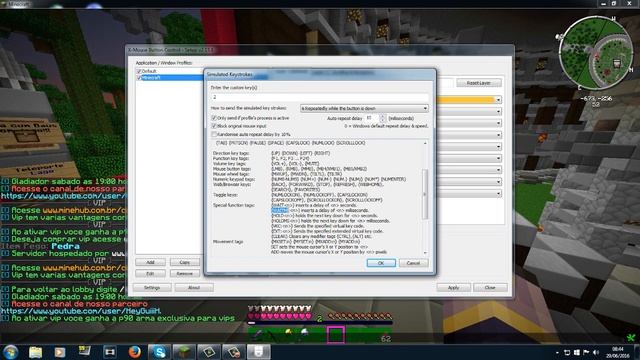Open the Windows Start orb
This screenshot has width=640, height=360.
pos(10,352)
